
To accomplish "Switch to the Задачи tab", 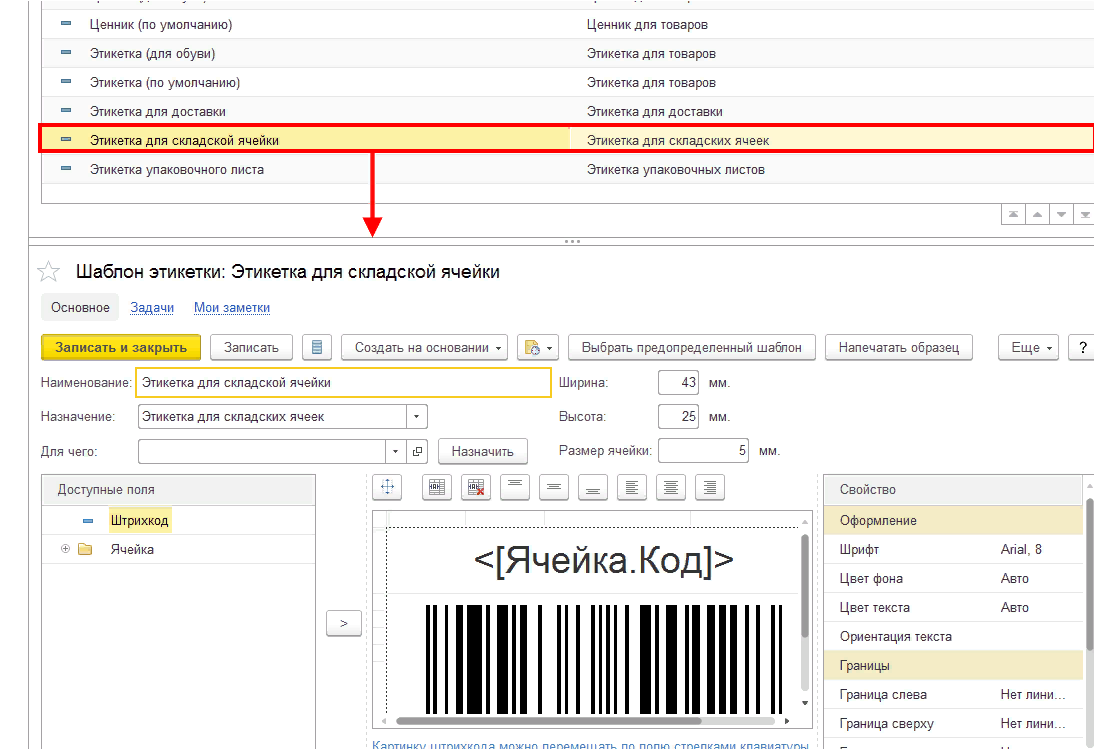I will point(152,308).
